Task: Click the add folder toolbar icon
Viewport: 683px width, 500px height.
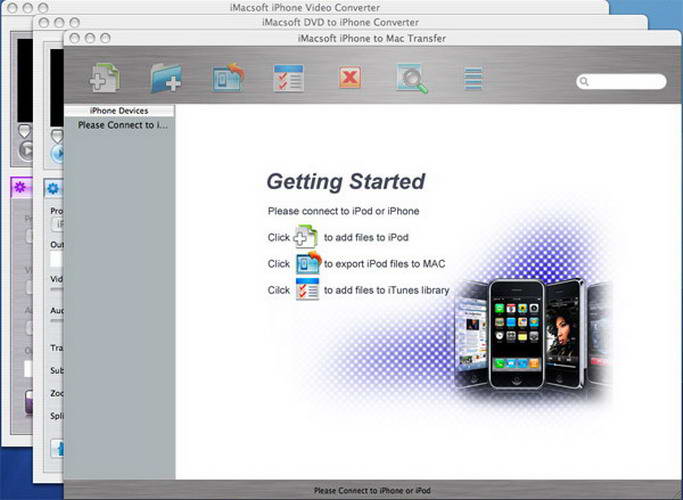Action: [166, 78]
